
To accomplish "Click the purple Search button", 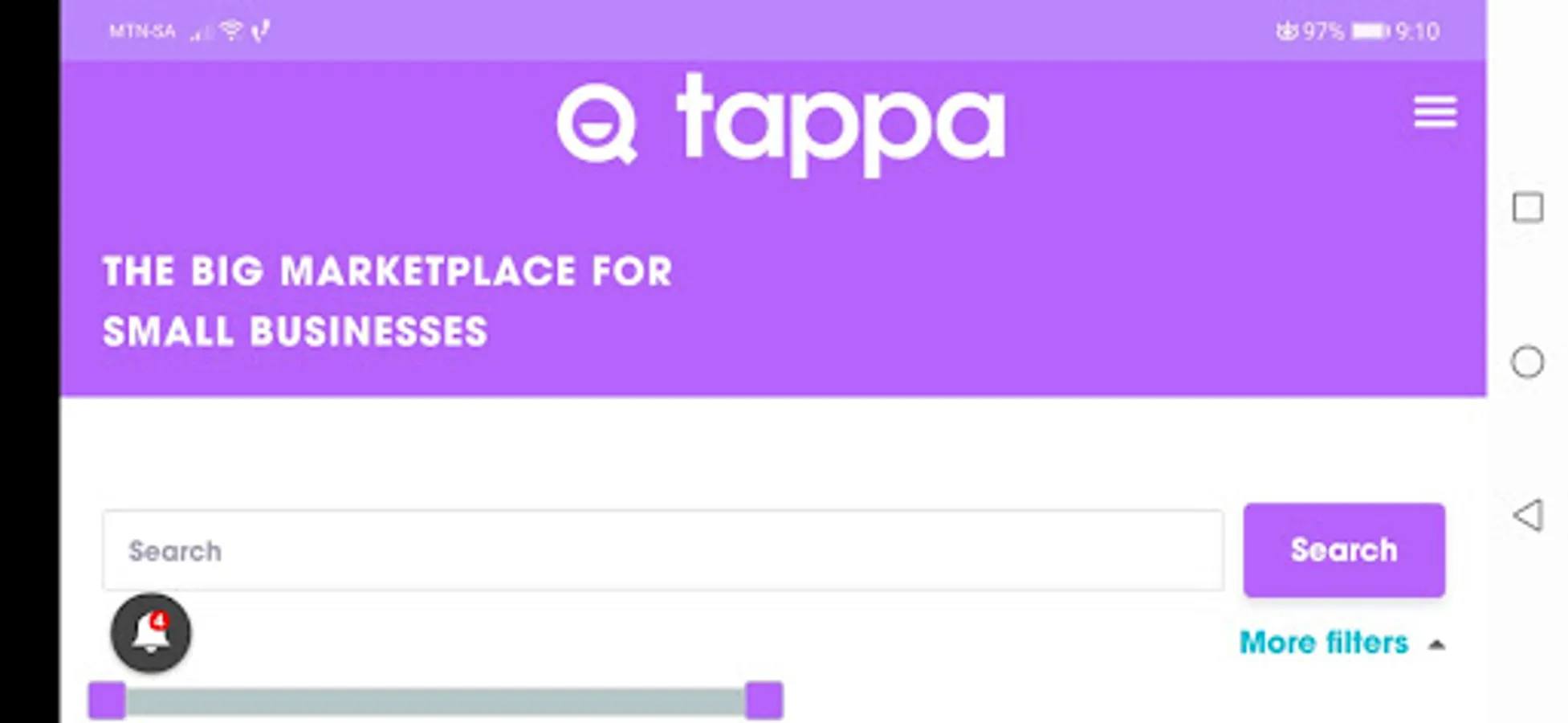I will [1343, 550].
